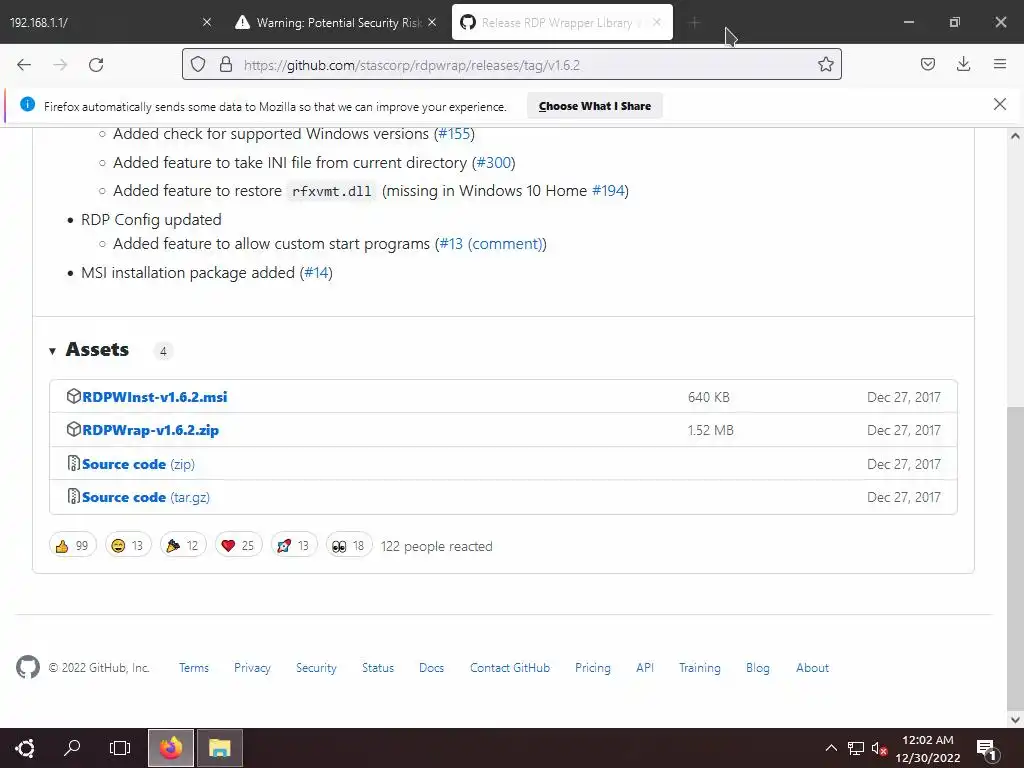Screen dimensions: 1024x768
Task: Open Task View on the taskbar
Action: click(x=120, y=748)
